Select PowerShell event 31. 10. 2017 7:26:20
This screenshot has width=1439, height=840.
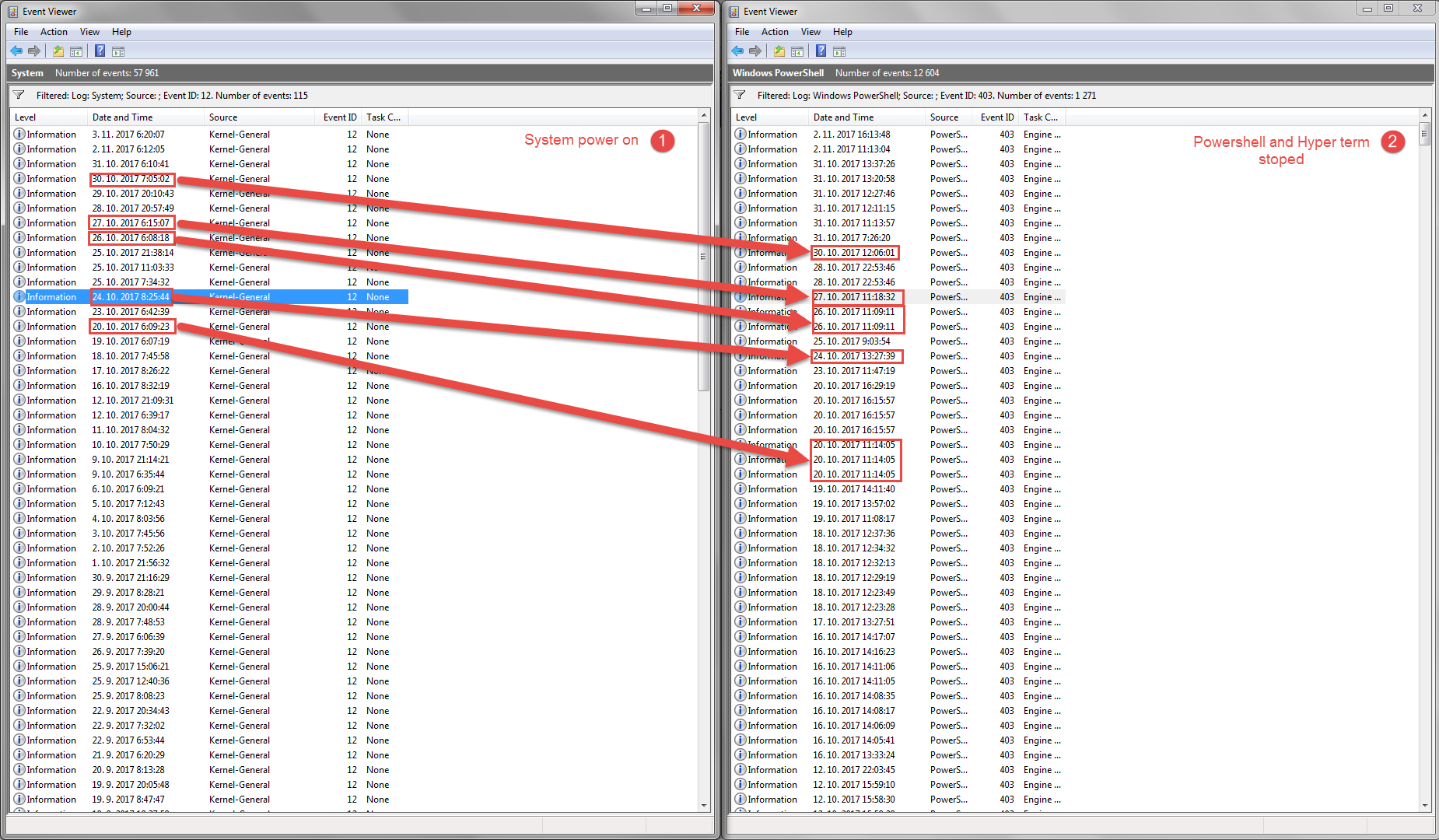pyautogui.click(x=898, y=238)
